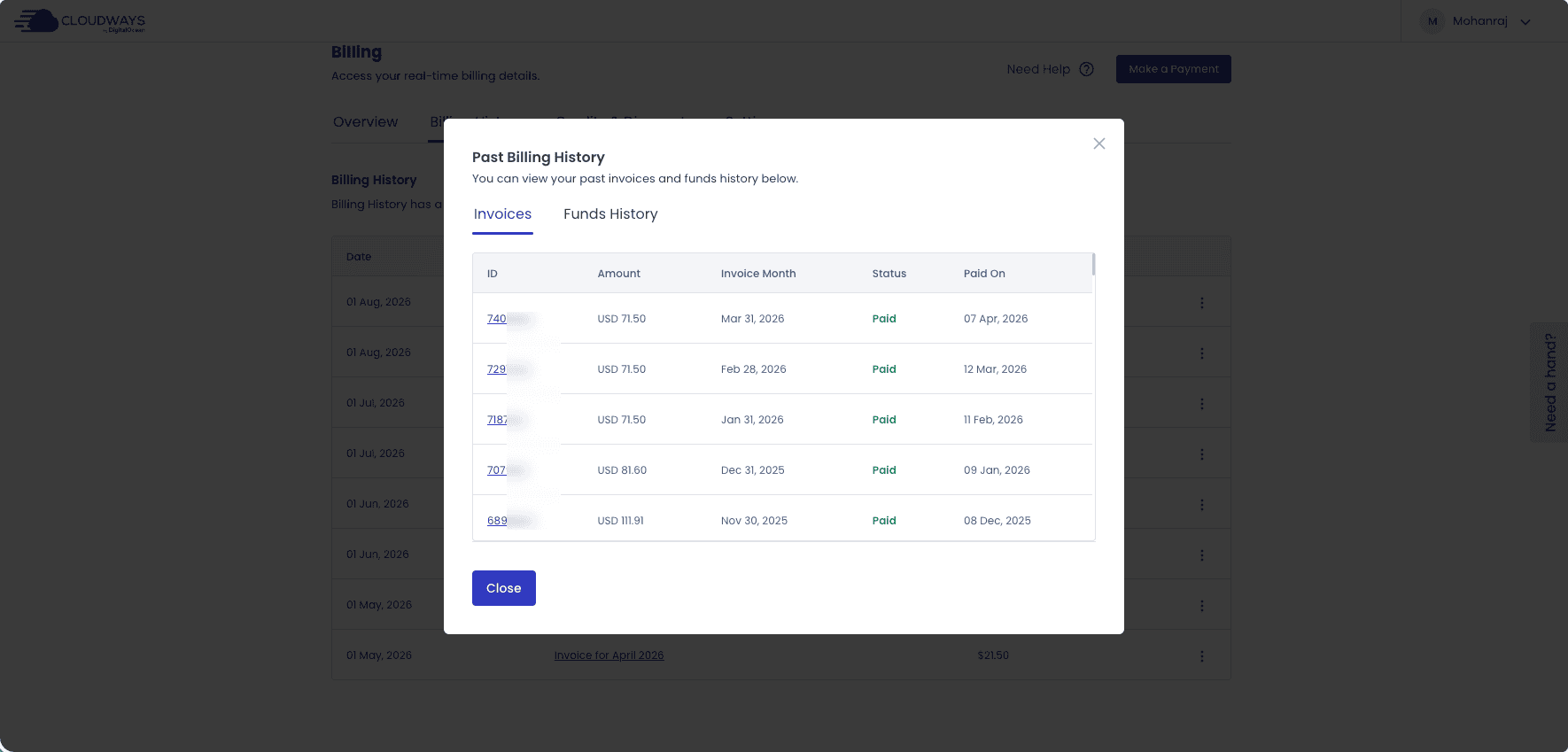Click the Need a hand? side tab
This screenshot has width=1568, height=752.
point(1549,383)
